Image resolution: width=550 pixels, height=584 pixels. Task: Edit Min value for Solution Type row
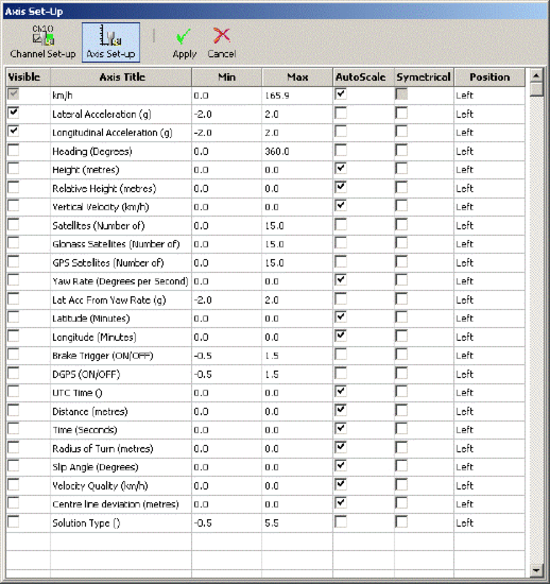[227, 523]
